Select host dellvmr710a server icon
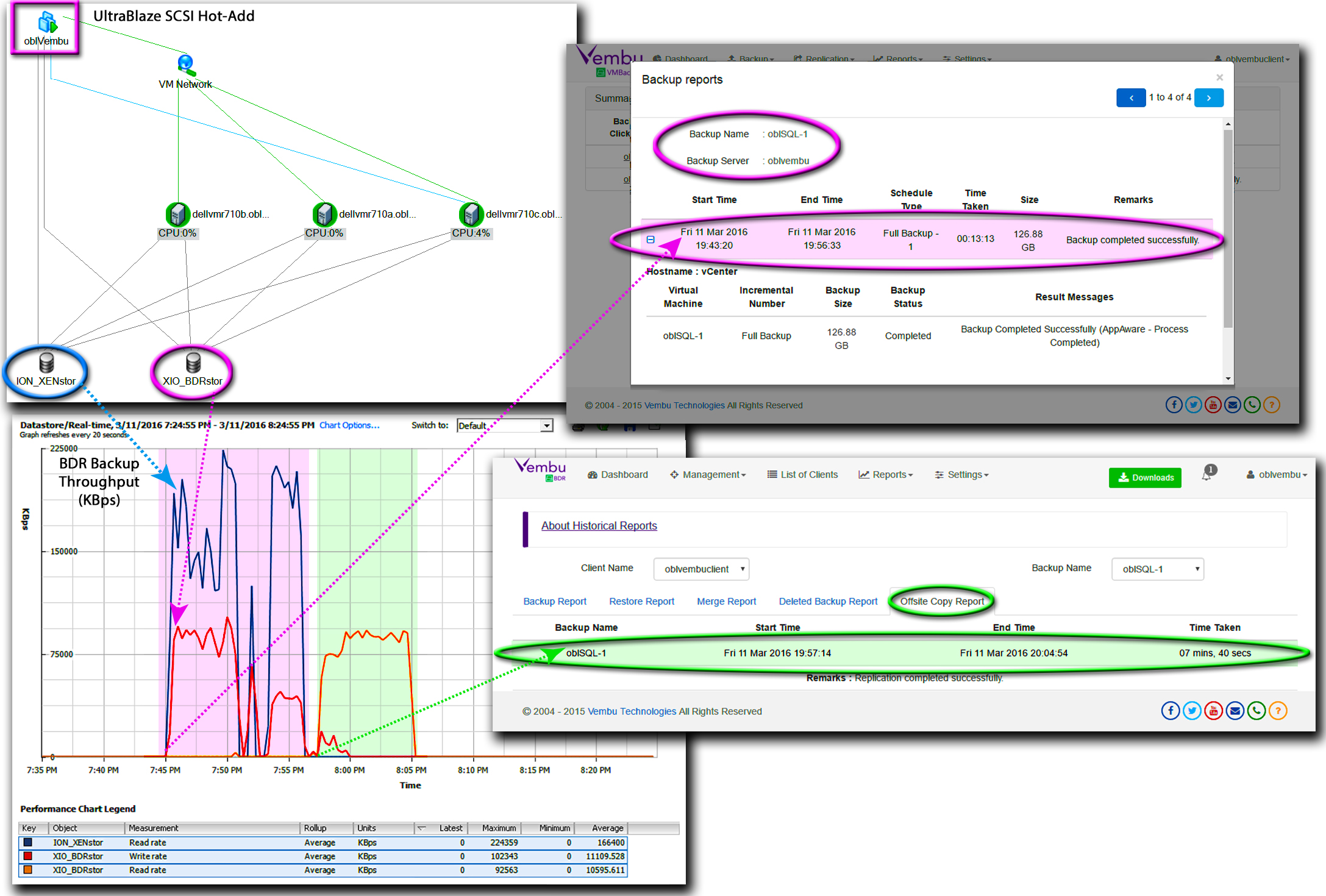Viewport: 1326px width, 896px height. (x=324, y=214)
